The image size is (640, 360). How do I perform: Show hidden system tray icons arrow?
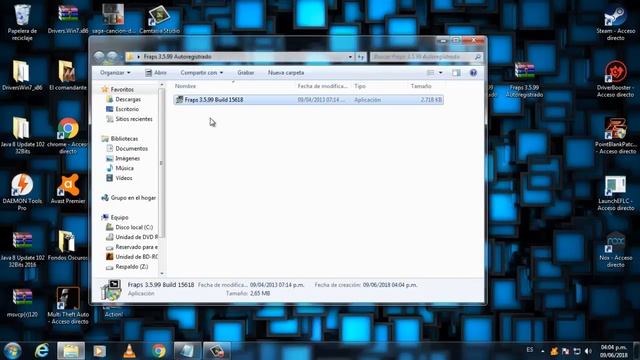coord(542,351)
